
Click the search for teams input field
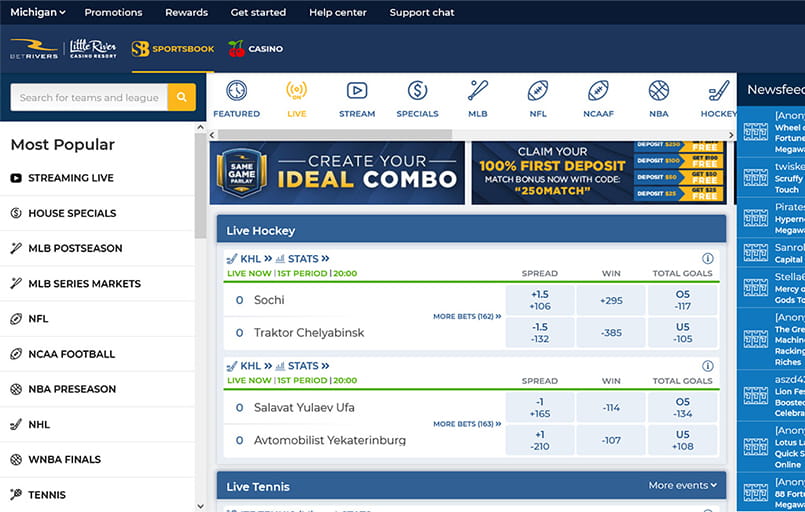[89, 97]
